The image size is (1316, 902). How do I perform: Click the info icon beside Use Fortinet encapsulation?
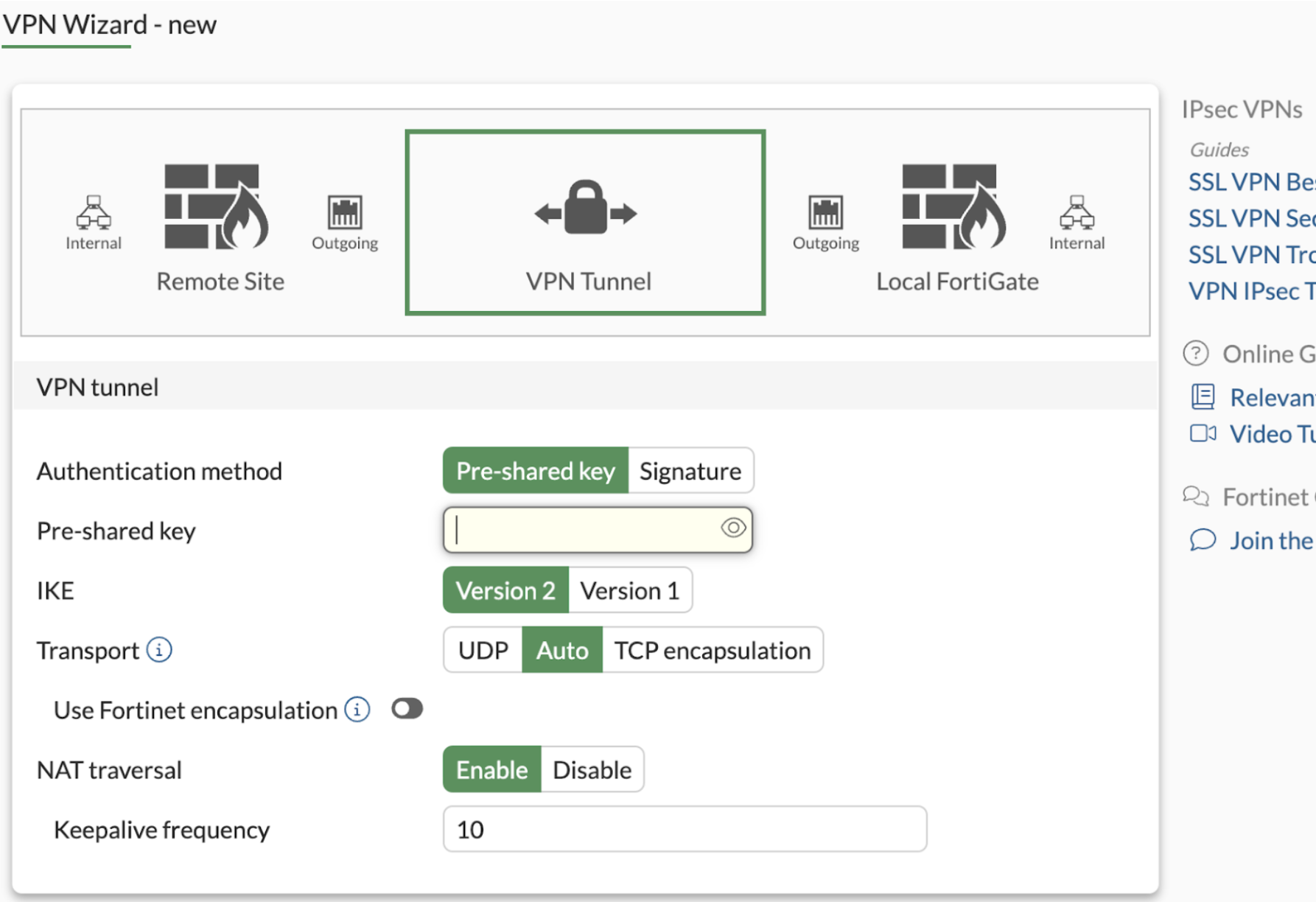click(357, 709)
